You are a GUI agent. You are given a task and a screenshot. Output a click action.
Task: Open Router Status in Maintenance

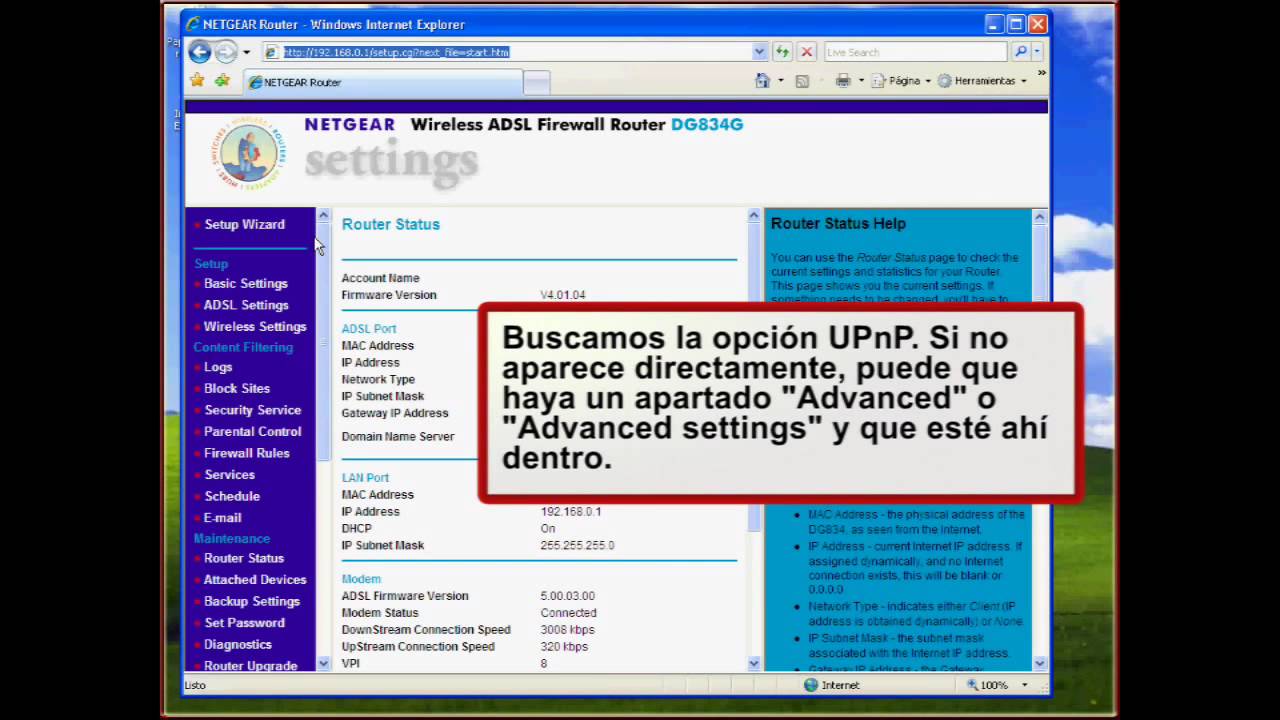[x=244, y=558]
